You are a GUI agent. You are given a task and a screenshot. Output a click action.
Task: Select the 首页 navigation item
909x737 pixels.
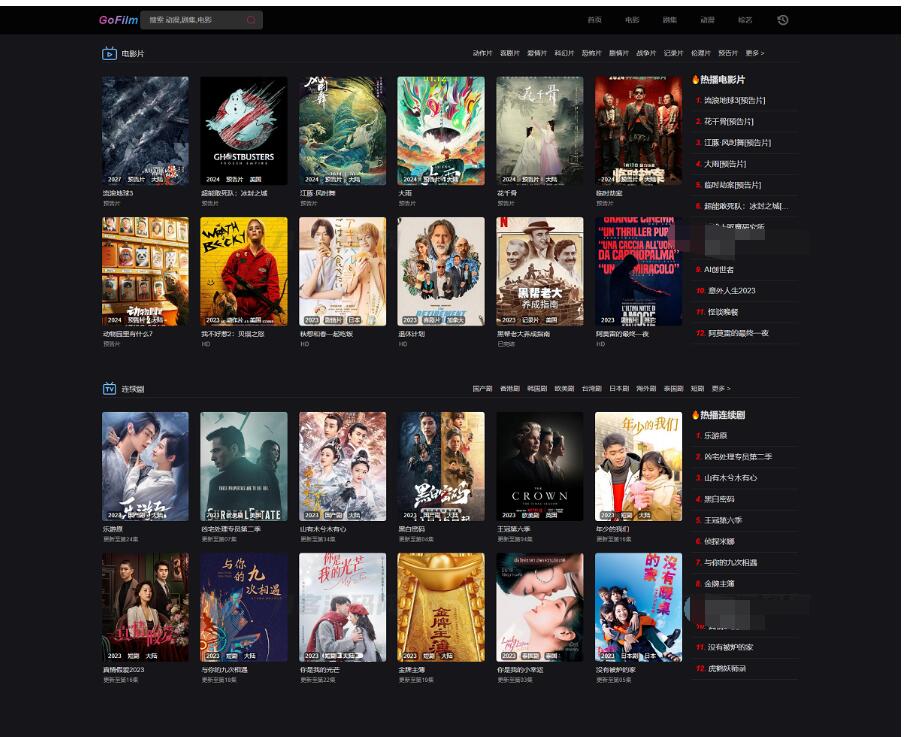click(594, 20)
